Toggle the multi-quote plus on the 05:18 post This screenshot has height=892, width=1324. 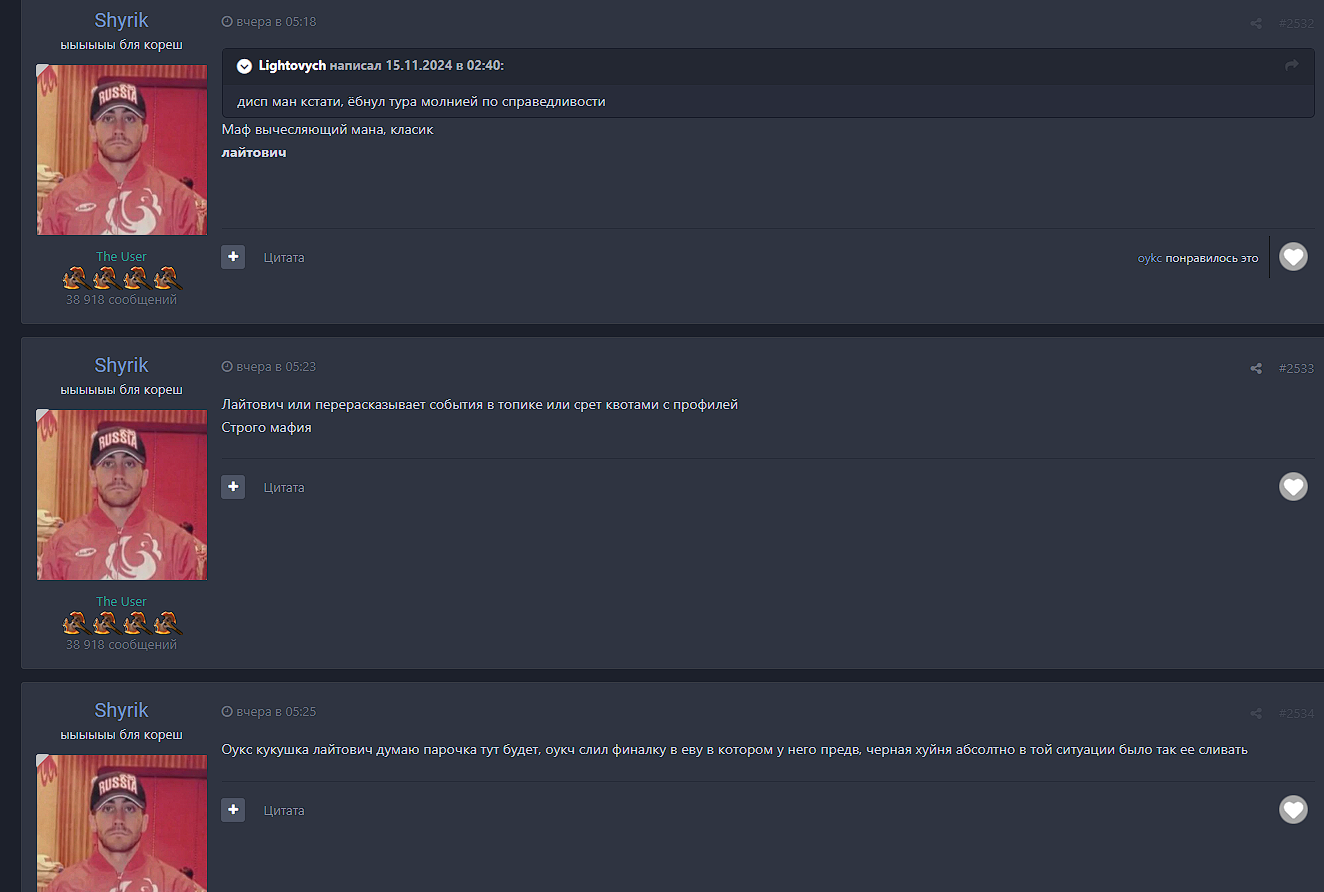(x=233, y=257)
